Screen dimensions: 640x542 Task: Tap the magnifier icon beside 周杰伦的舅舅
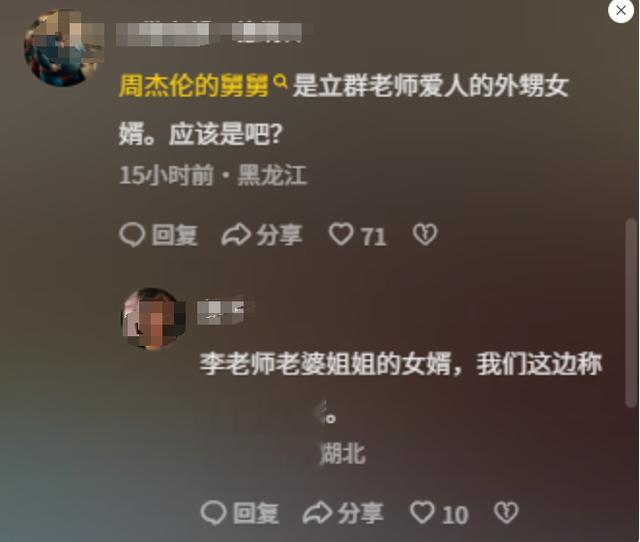[x=280, y=81]
